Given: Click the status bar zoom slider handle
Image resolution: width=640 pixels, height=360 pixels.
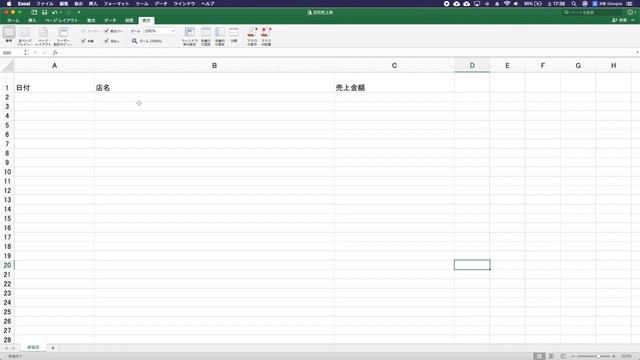Looking at the screenshot, I should 598,356.
